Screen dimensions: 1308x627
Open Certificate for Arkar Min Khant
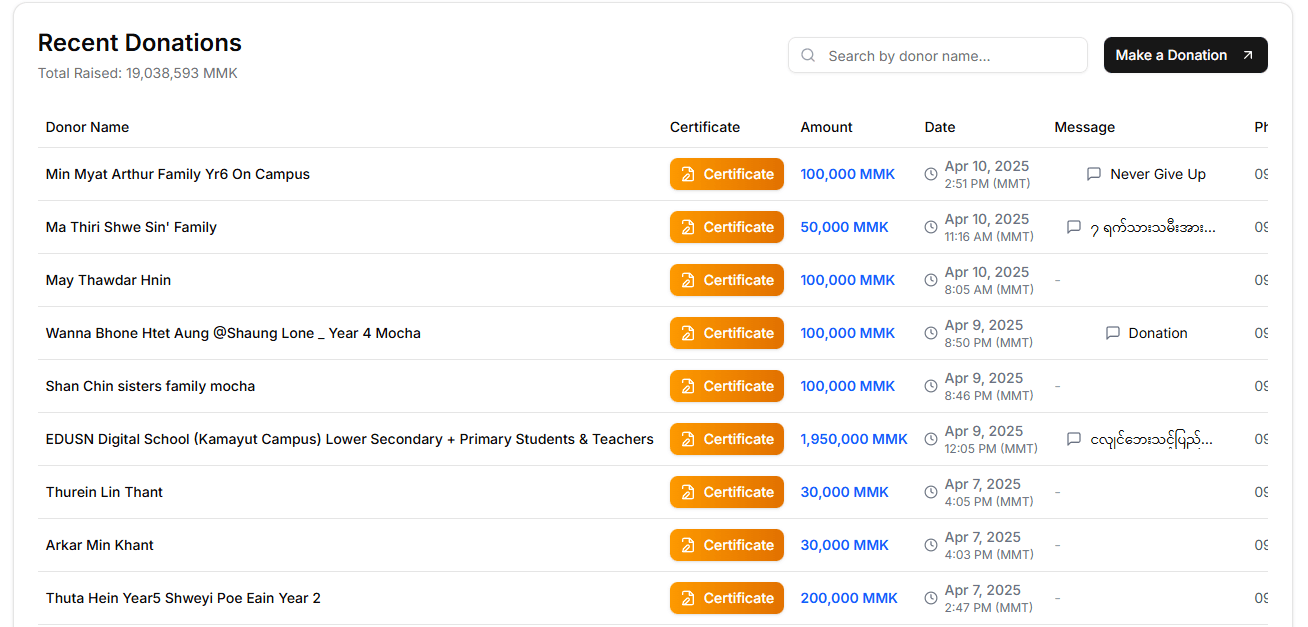click(727, 545)
